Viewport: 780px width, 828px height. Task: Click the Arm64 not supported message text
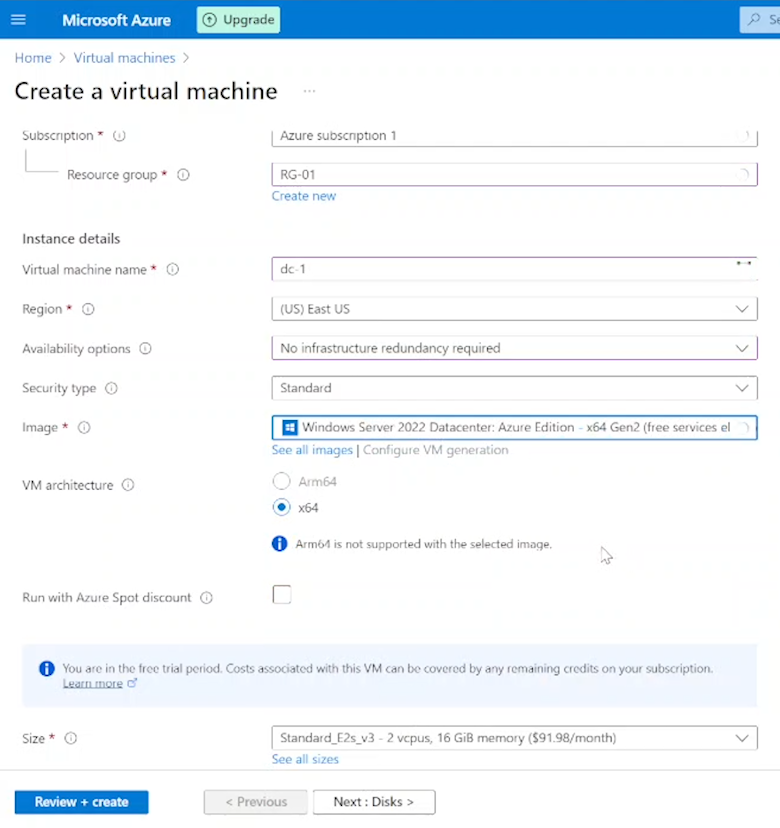pos(424,544)
